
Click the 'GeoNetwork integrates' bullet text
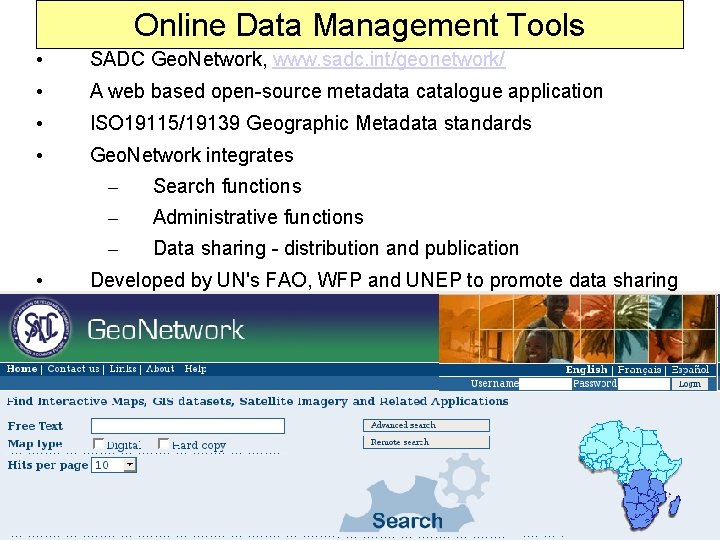(x=192, y=155)
